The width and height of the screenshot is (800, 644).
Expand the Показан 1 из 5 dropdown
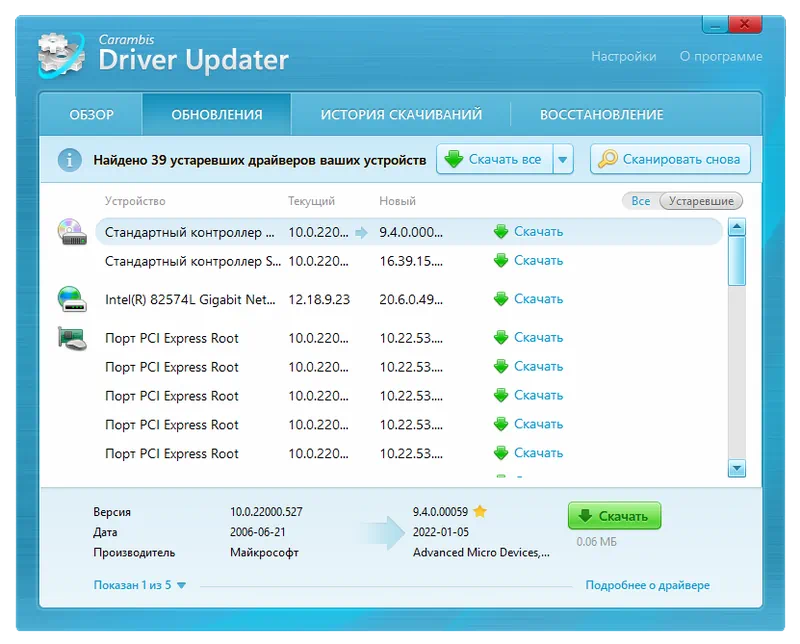point(139,585)
